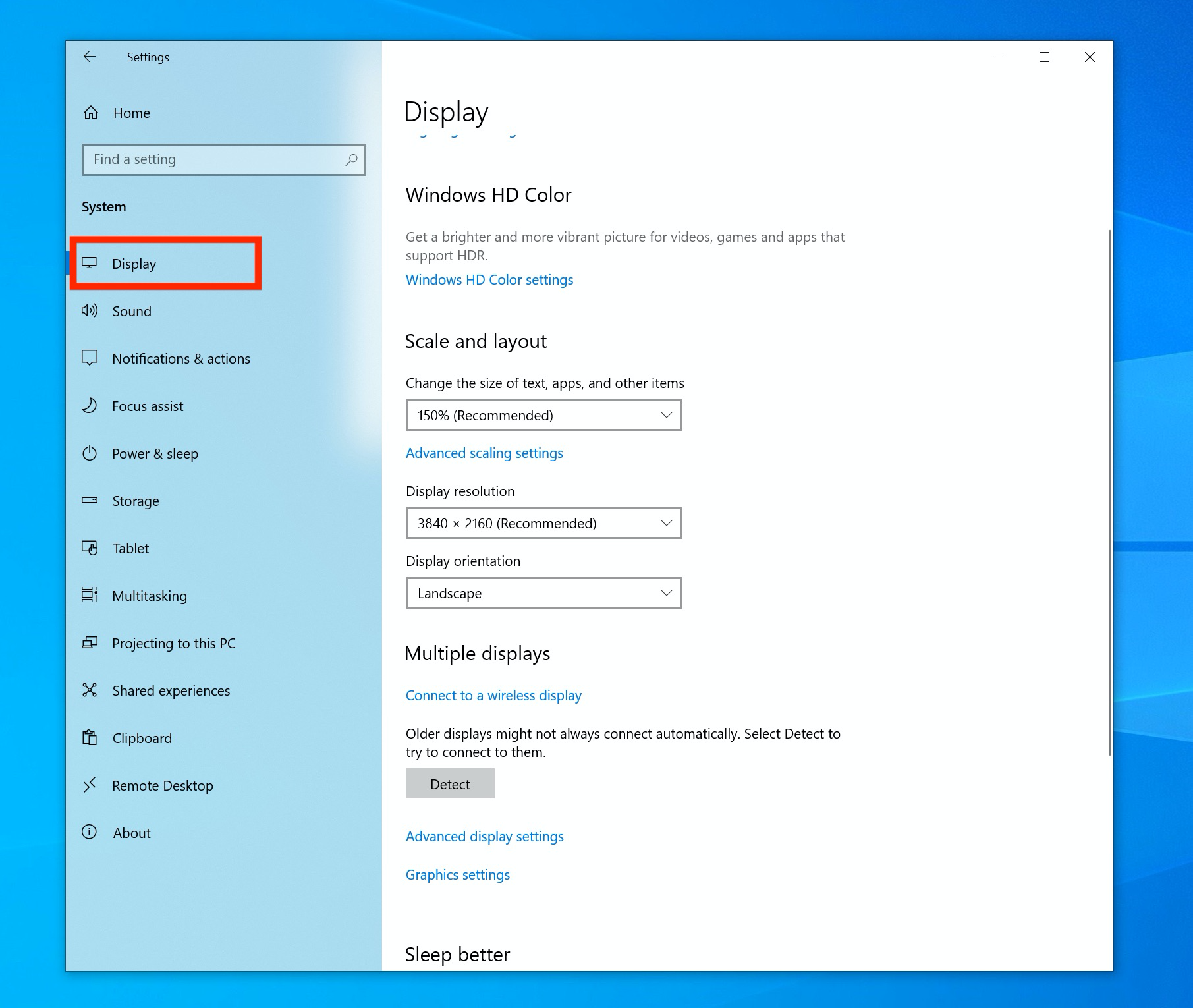Viewport: 1193px width, 1008px height.
Task: Click the Scale and layout heading
Action: (x=476, y=341)
